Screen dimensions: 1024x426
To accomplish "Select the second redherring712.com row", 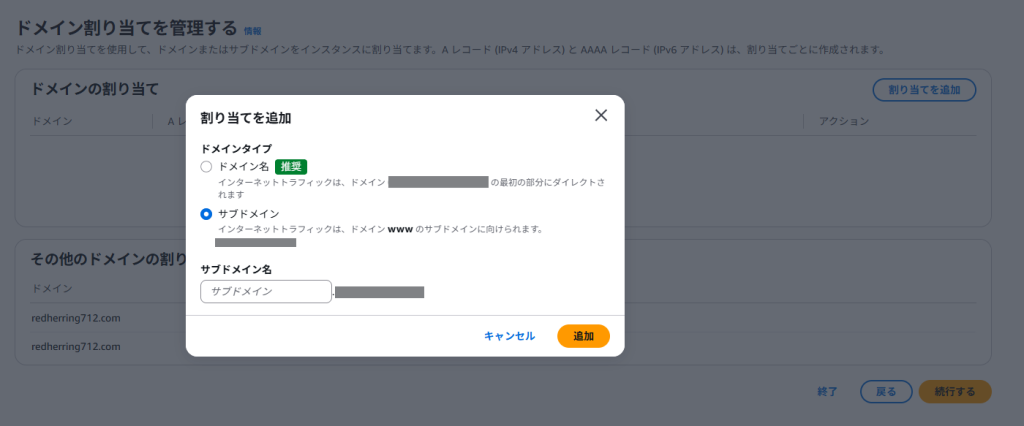I will (x=76, y=346).
